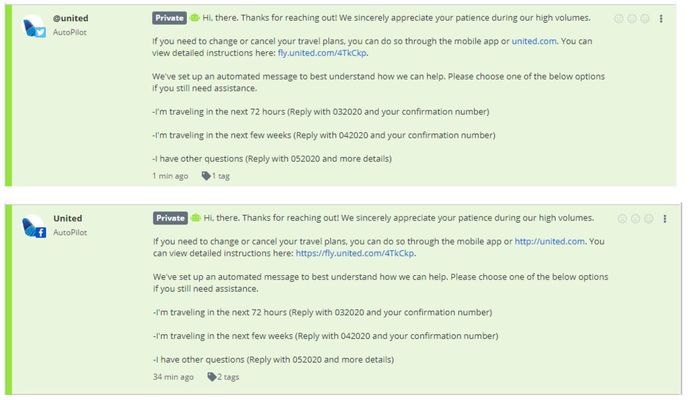Open the united.com link
Image resolution: width=698 pixels, height=400 pixels.
click(534, 41)
